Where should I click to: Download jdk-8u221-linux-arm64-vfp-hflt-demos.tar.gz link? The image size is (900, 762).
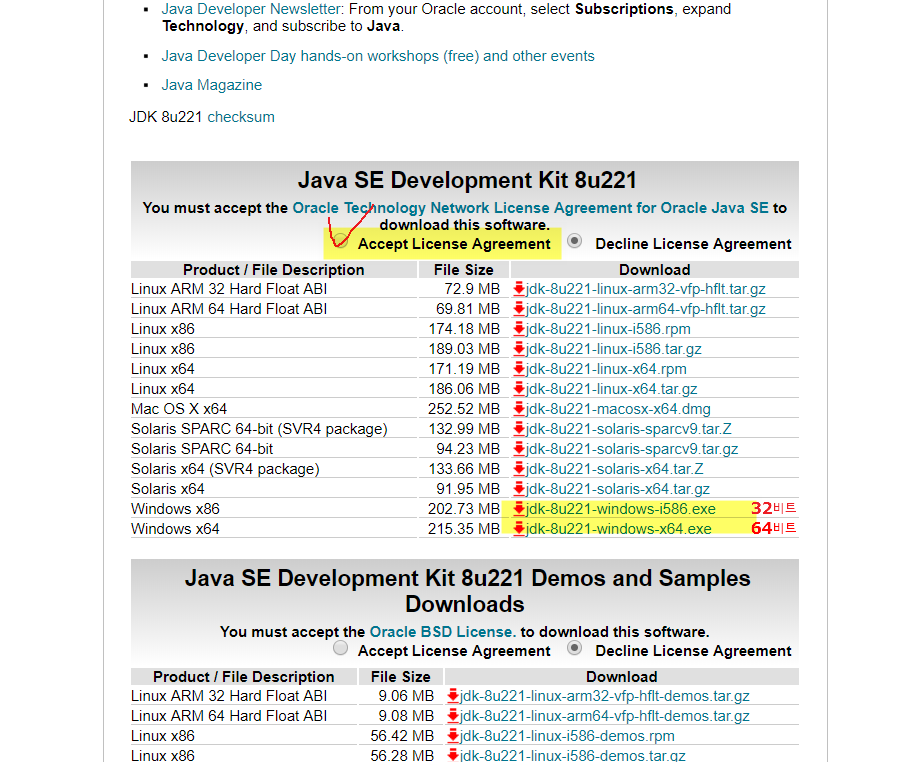click(x=605, y=716)
